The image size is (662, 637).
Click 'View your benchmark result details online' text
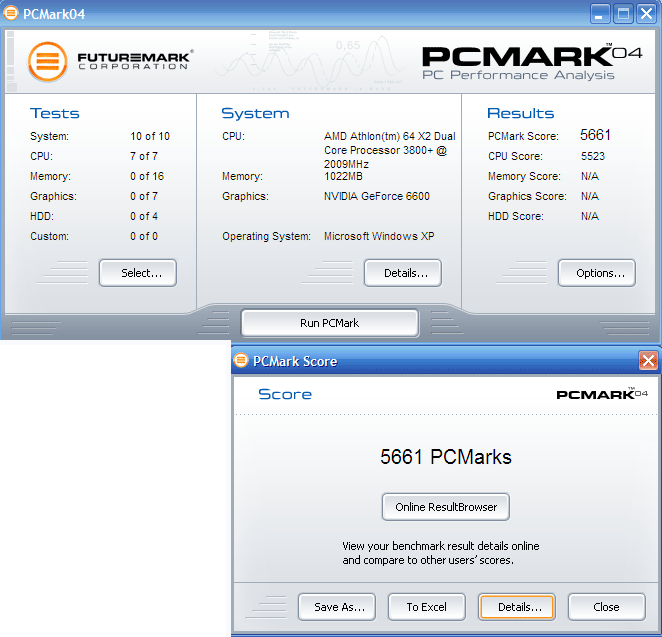[441, 546]
